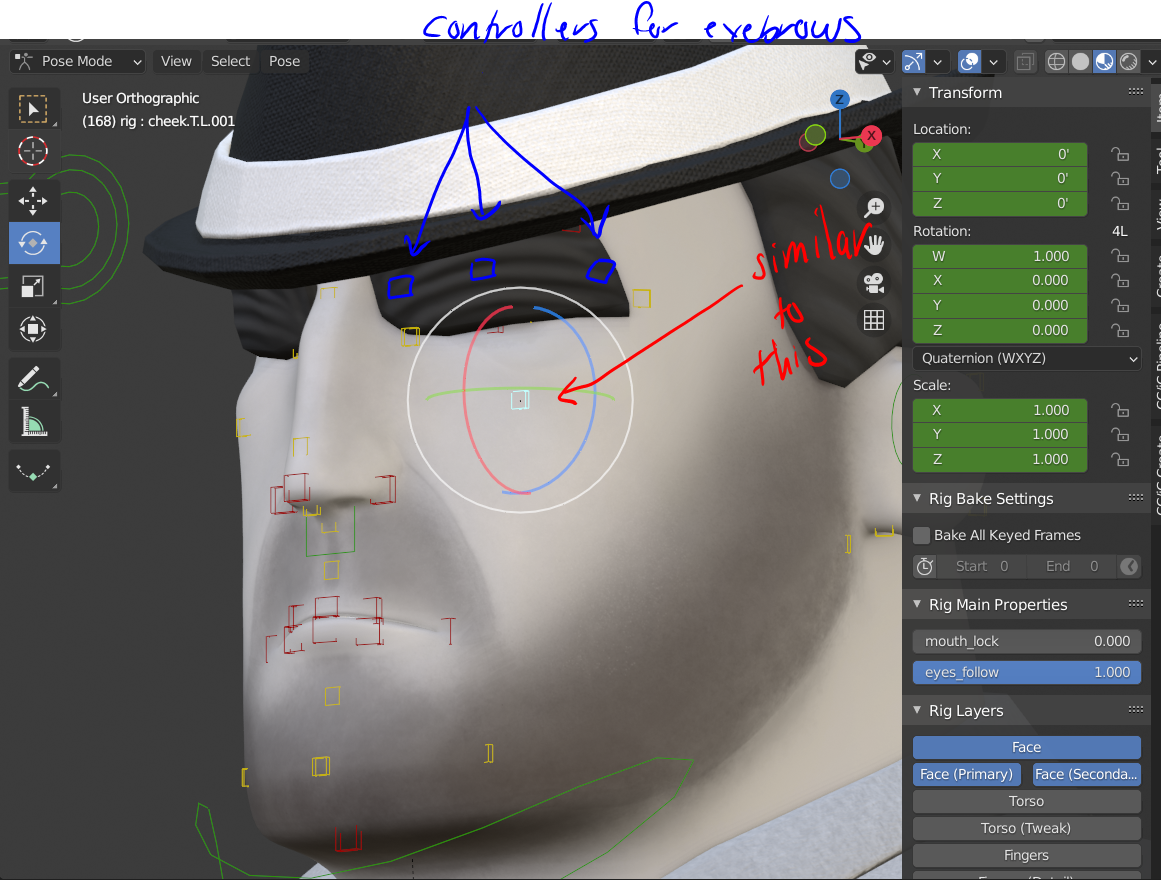
Task: Switch to wireframe shading mode
Action: 1057,61
